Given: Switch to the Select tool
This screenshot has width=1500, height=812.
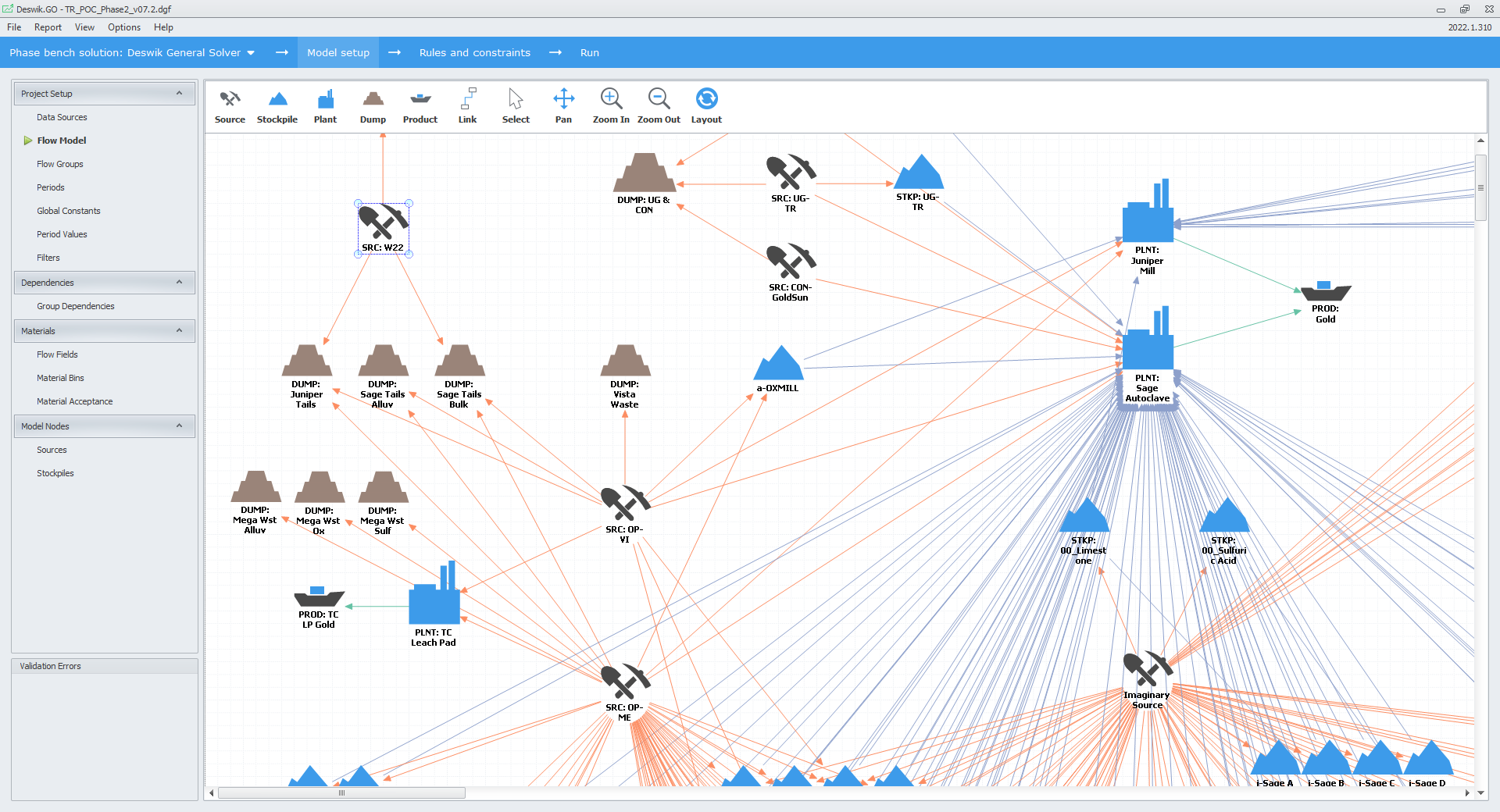Looking at the screenshot, I should [x=516, y=105].
